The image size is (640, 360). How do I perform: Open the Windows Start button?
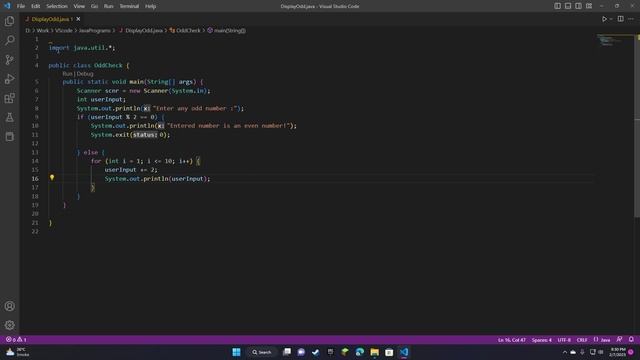(236, 352)
